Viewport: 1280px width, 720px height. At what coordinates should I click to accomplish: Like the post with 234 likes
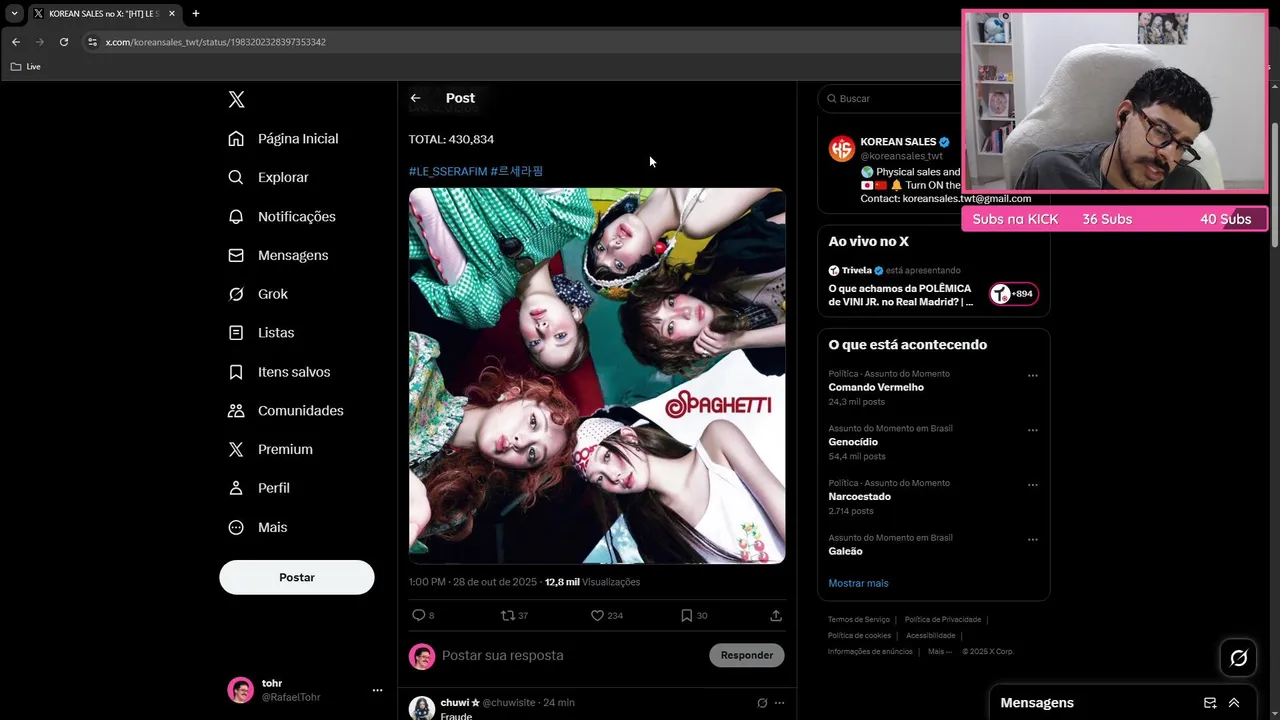pyautogui.click(x=597, y=615)
